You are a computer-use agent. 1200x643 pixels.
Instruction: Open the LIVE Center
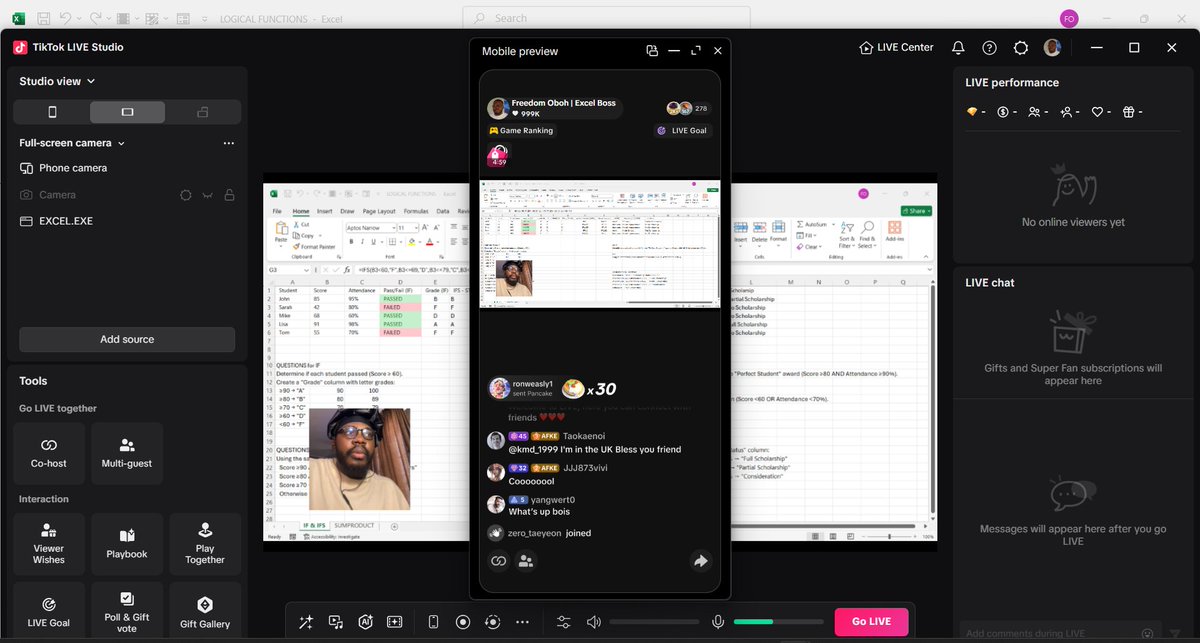pyautogui.click(x=895, y=46)
